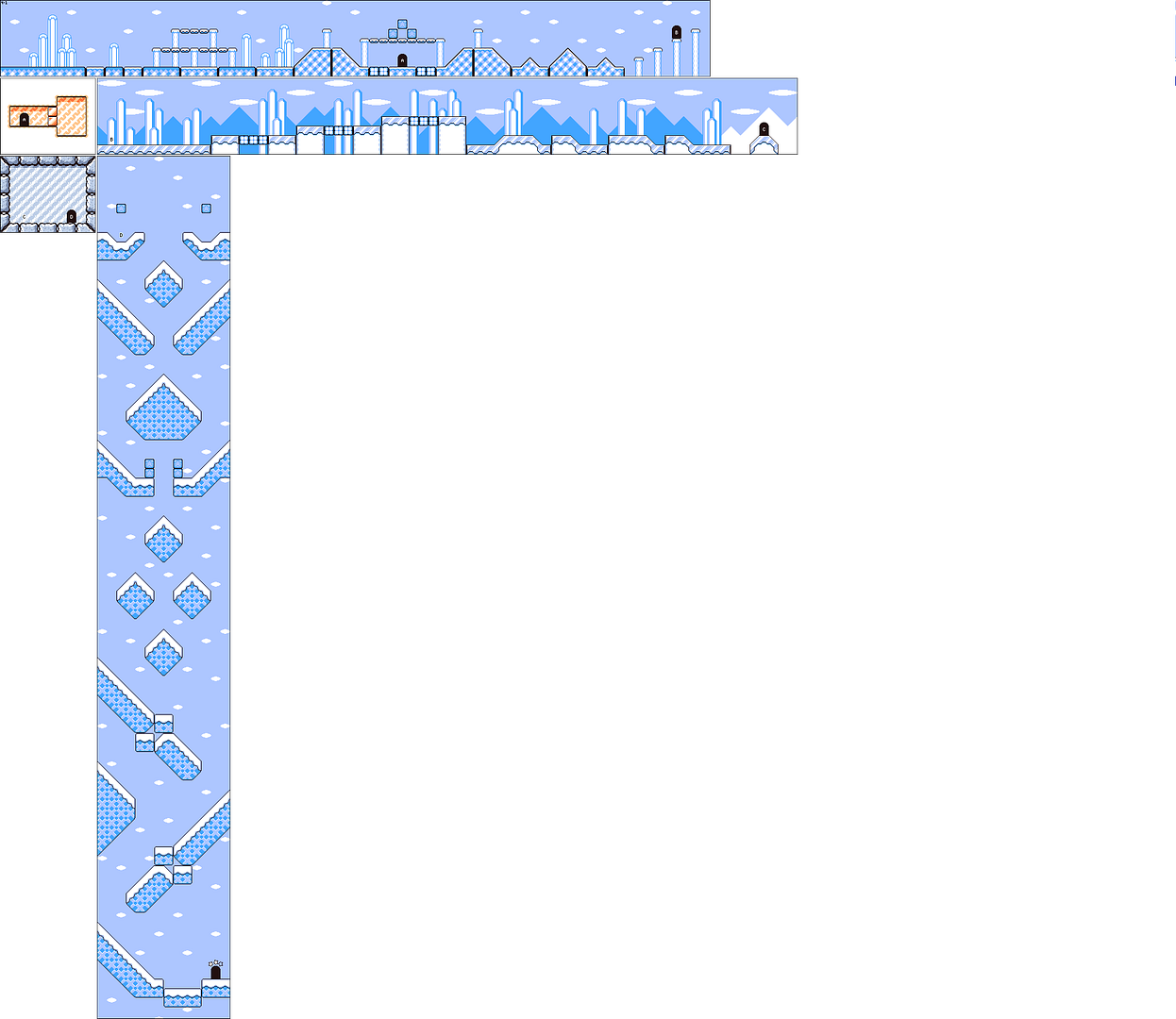The width and height of the screenshot is (1176, 1019).
Task: Select door B atop the tall ice pillar
Action: point(676,32)
